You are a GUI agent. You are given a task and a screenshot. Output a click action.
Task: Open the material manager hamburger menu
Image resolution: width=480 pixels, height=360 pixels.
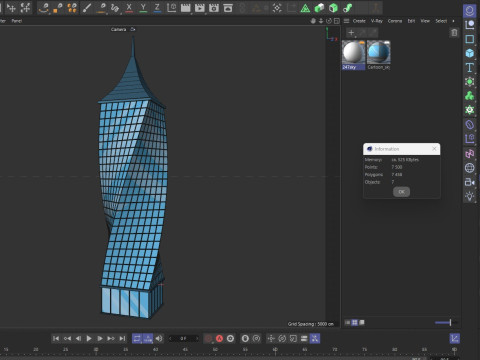[x=347, y=21]
